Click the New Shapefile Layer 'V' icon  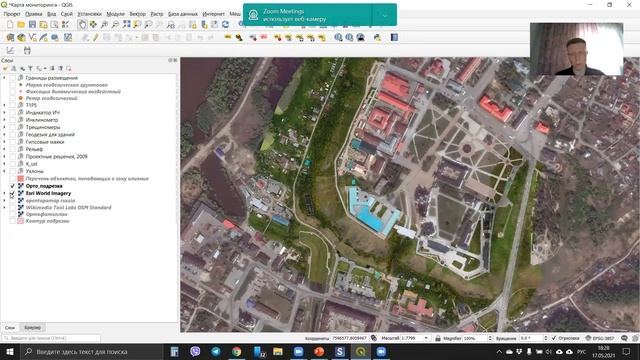(32, 38)
